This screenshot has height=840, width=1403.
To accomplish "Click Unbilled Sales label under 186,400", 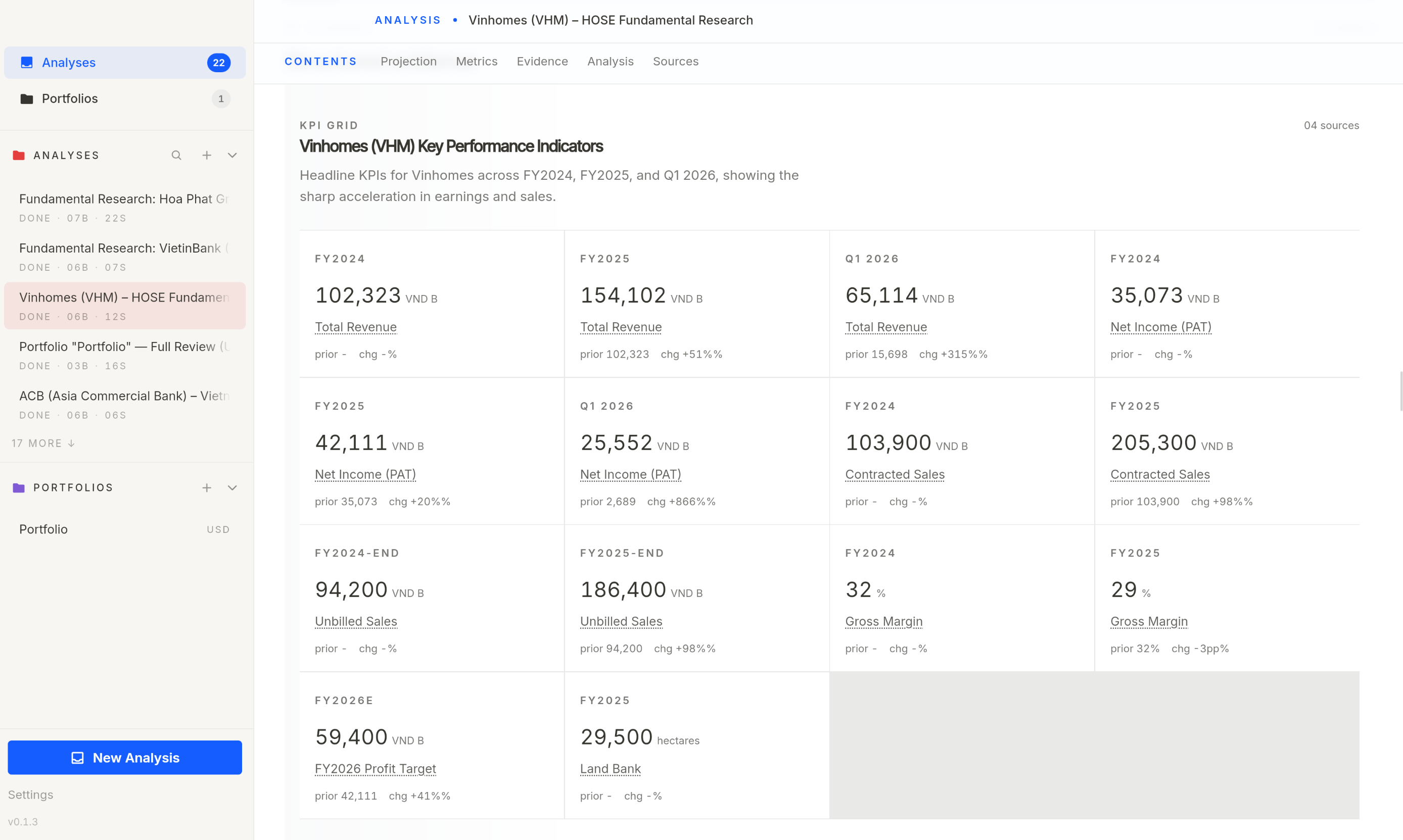I will tap(621, 621).
